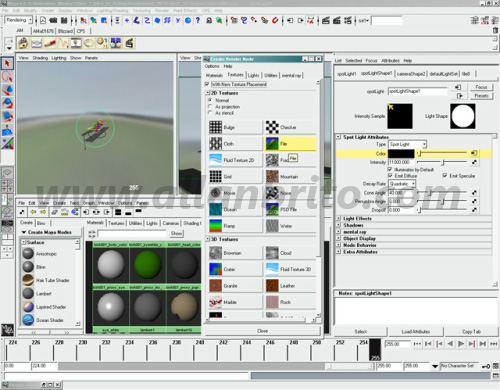
Task: Select the As projection radio option
Action: point(210,107)
